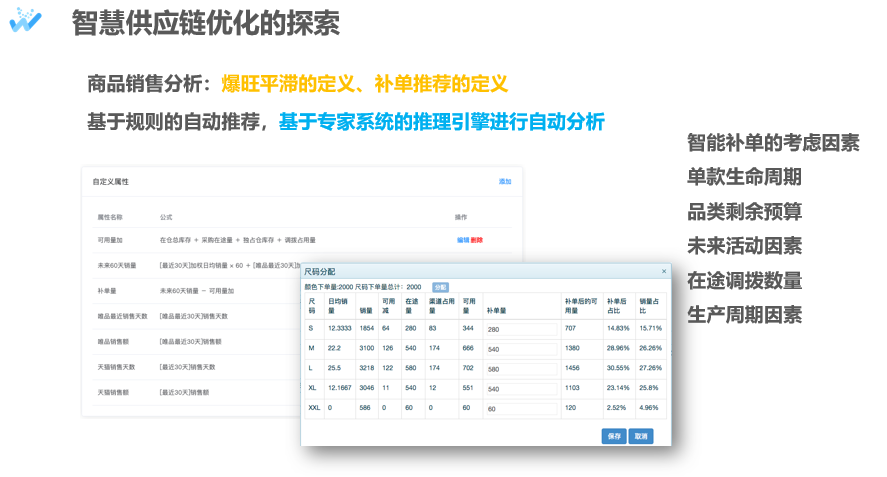This screenshot has width=887, height=477.
Task: Click the blue text 基于专家系统的推理引擎进行自动分析
Action: click(x=442, y=122)
